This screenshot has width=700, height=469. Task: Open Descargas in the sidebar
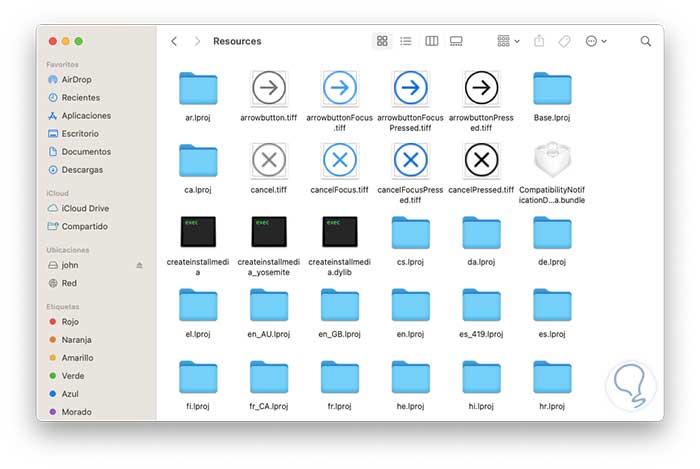click(82, 169)
